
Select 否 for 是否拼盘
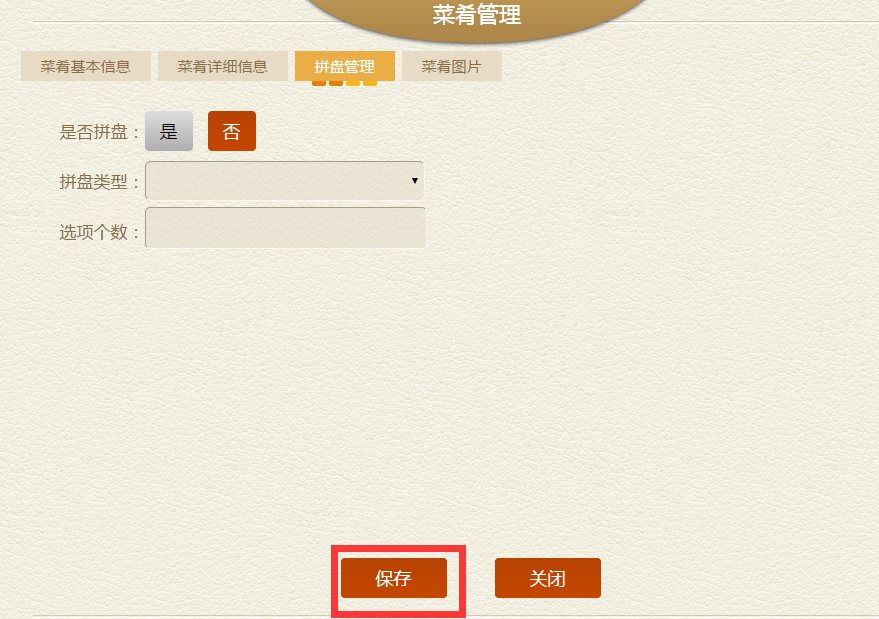click(x=232, y=131)
